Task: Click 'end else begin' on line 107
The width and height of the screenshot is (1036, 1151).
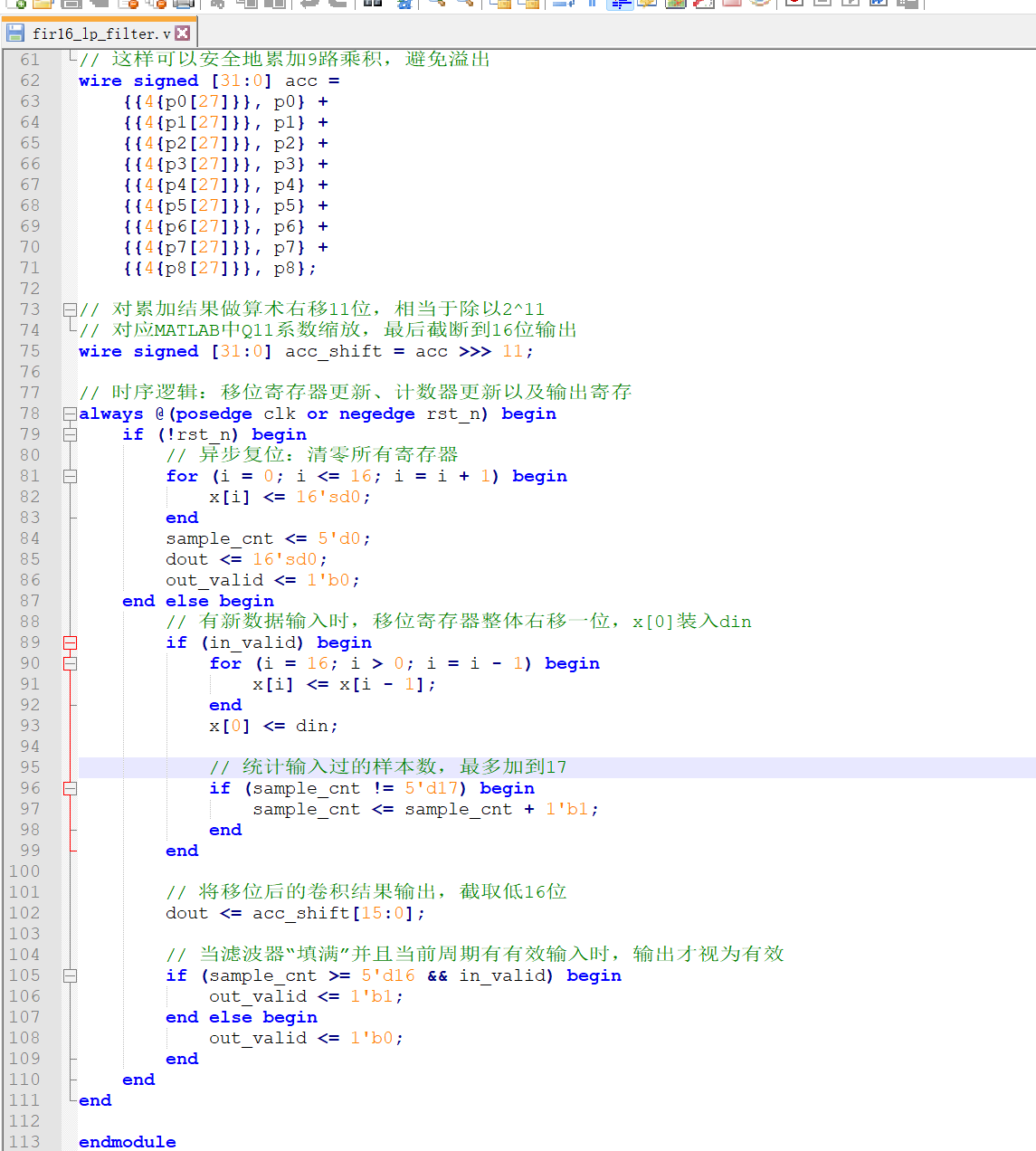Action: 242,1017
